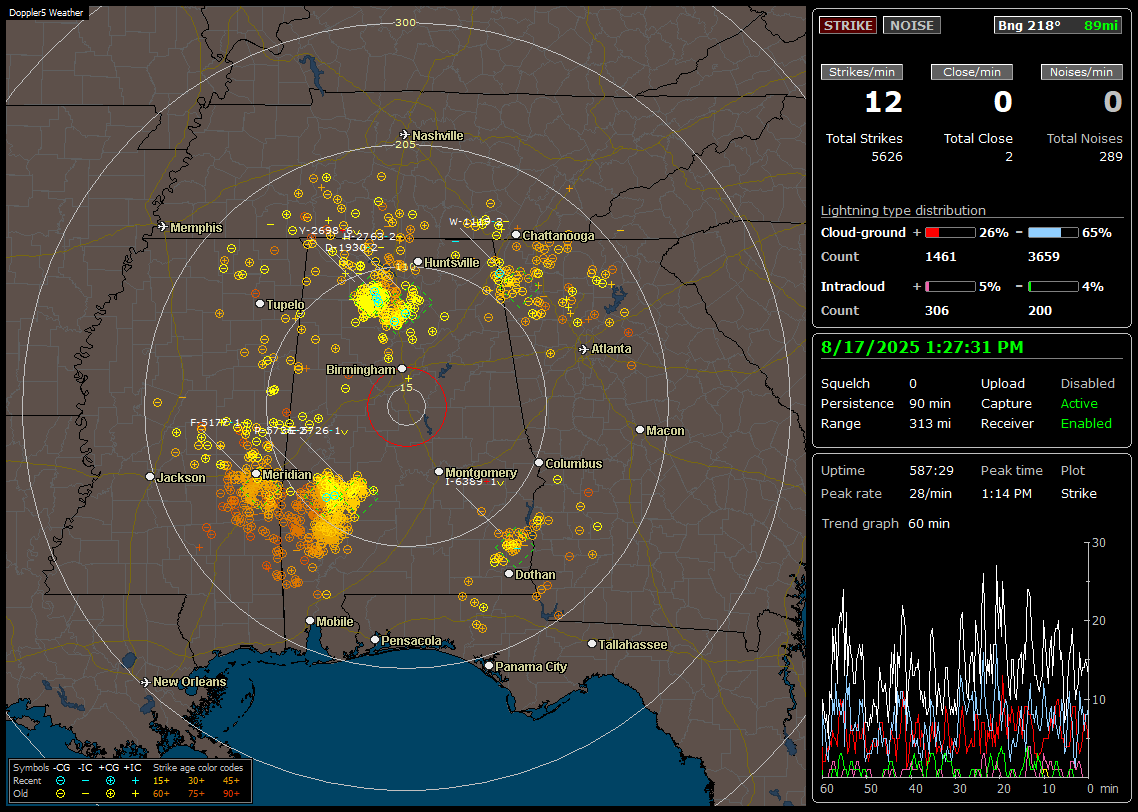1138x812 pixels.
Task: Click the Tupelo city dot marker
Action: pyautogui.click(x=260, y=303)
